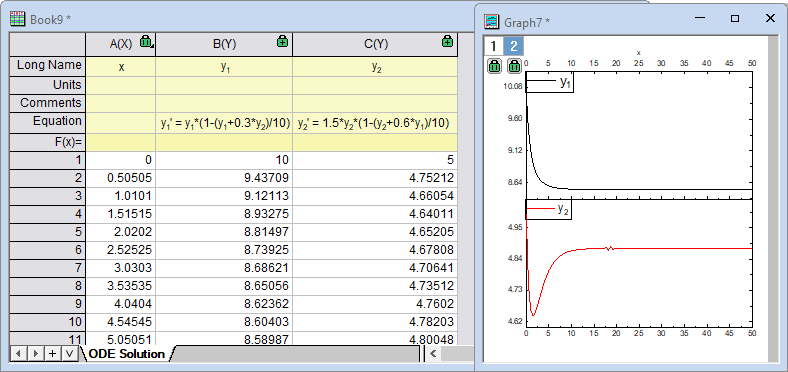This screenshot has height=372, width=788.
Task: Click the Book9 window title text
Action: 50,20
